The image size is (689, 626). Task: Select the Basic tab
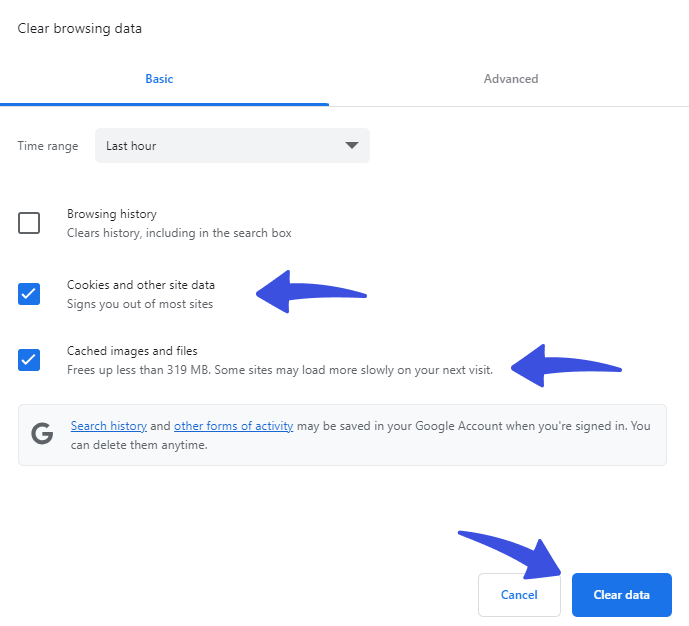tap(159, 79)
